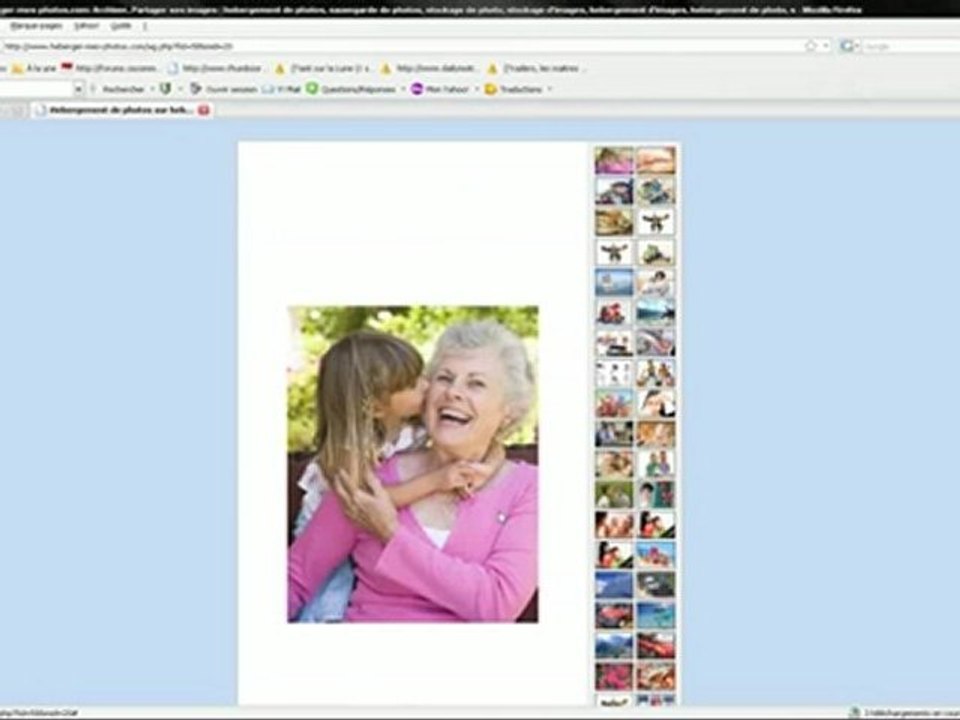Close the 'Hébergement de photos' tab
Image resolution: width=960 pixels, height=720 pixels.
(x=204, y=110)
